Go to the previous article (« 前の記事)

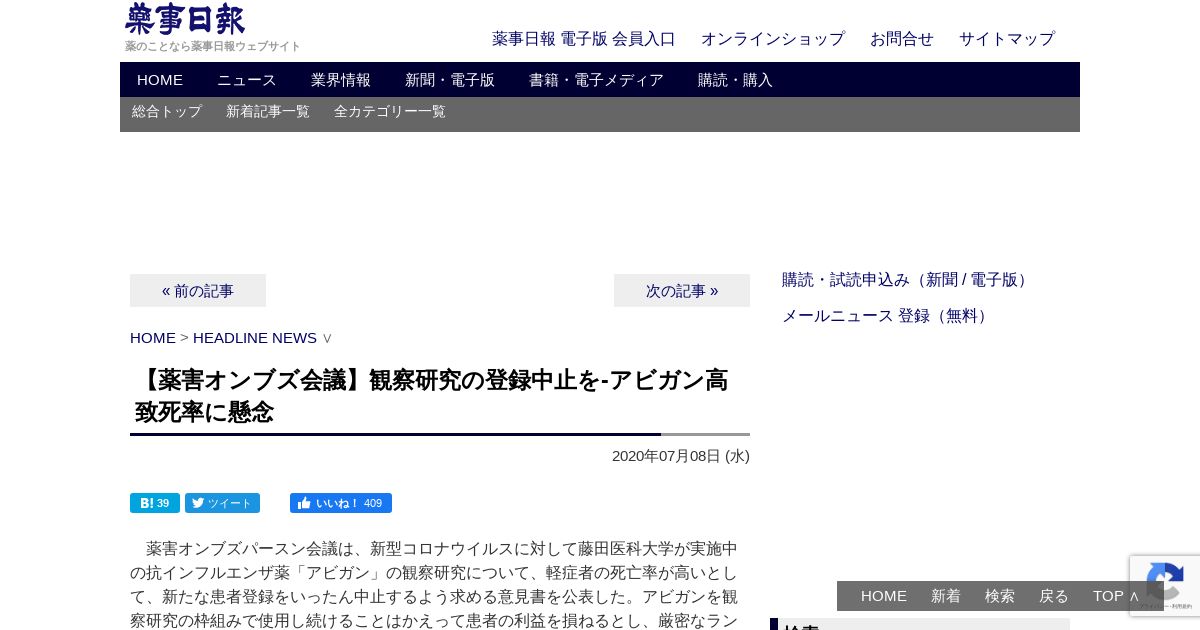(198, 291)
